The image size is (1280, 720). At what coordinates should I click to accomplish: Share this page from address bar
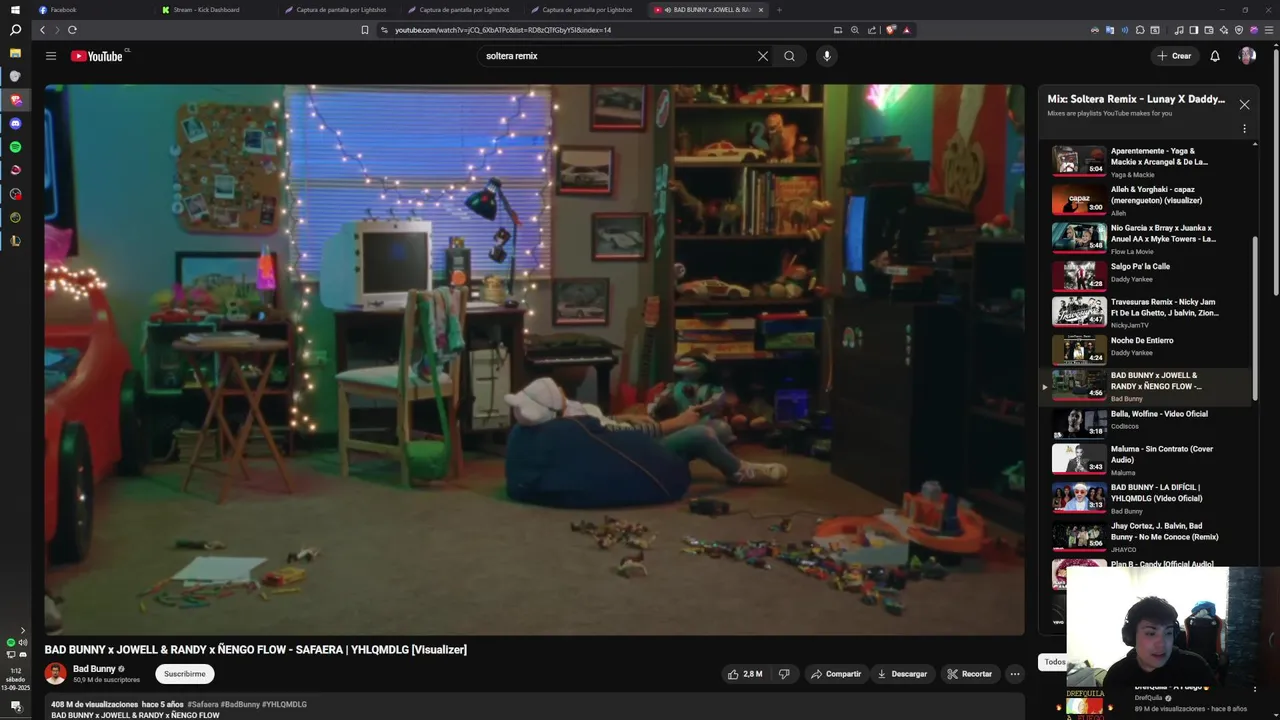872,30
